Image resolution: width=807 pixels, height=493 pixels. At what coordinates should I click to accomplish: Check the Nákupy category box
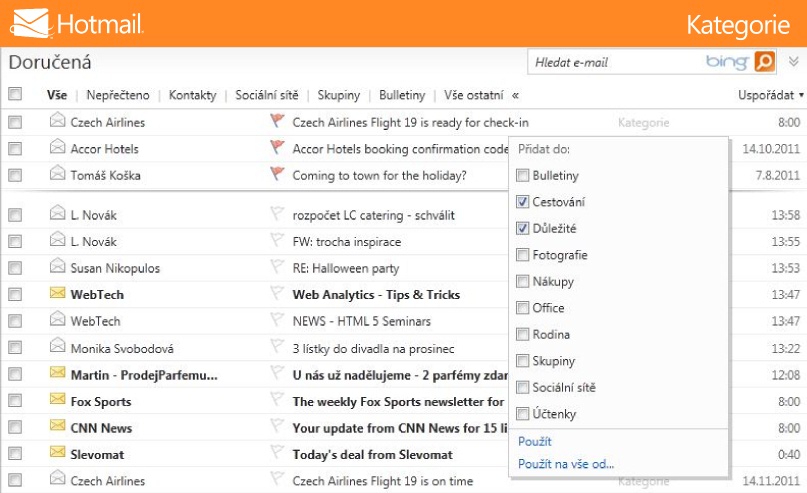(522, 281)
